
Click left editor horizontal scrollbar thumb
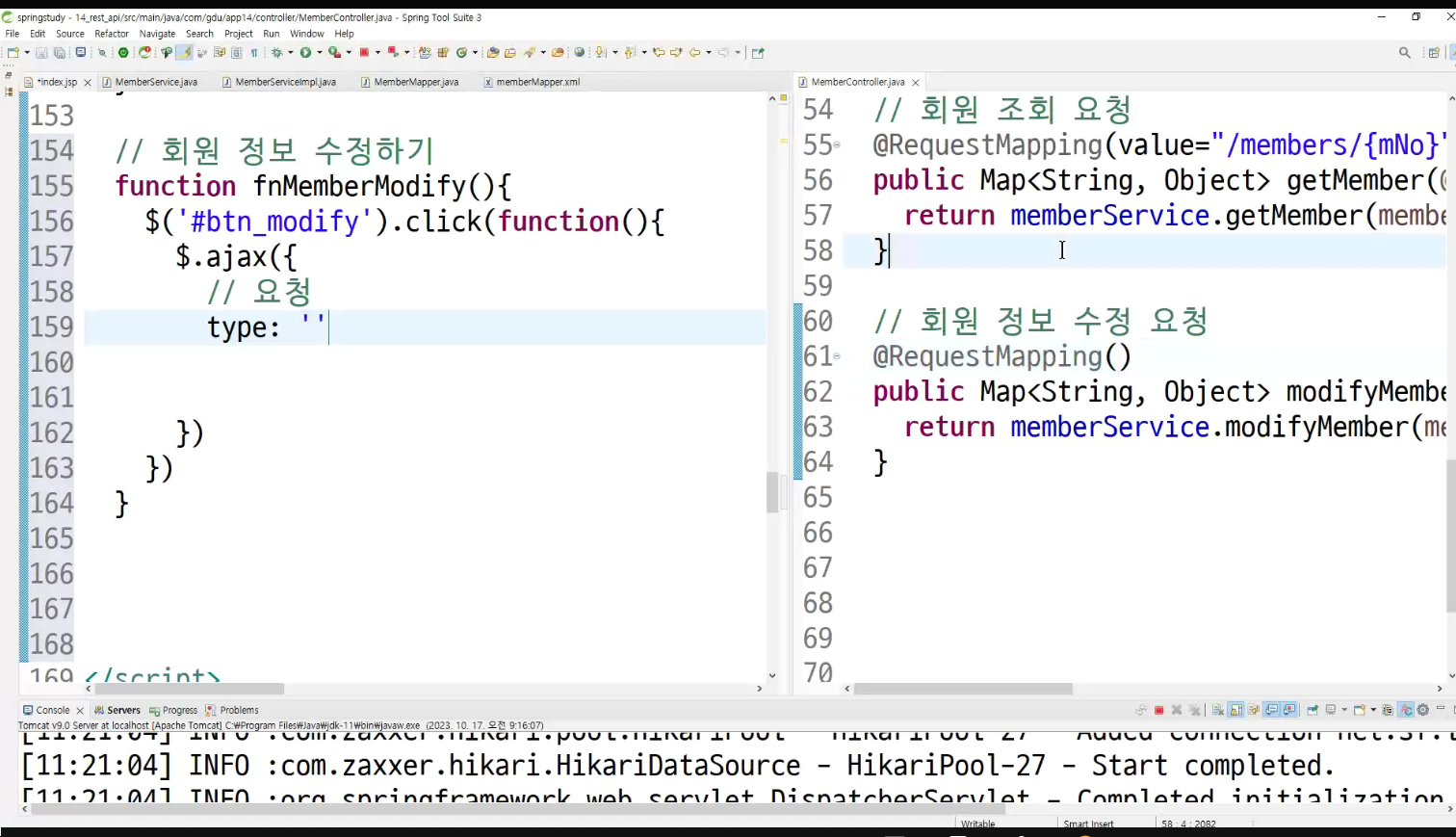pos(188,689)
